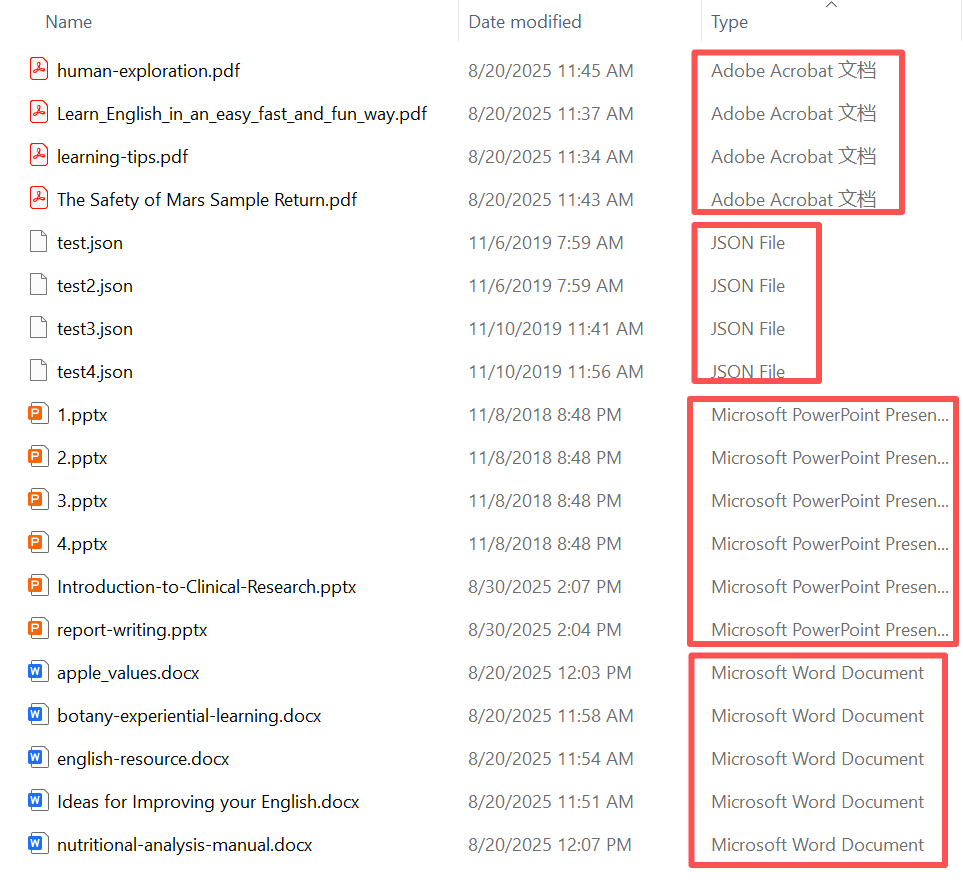Click the file icon beside test2.json
This screenshot has width=963, height=882.
pos(39,284)
